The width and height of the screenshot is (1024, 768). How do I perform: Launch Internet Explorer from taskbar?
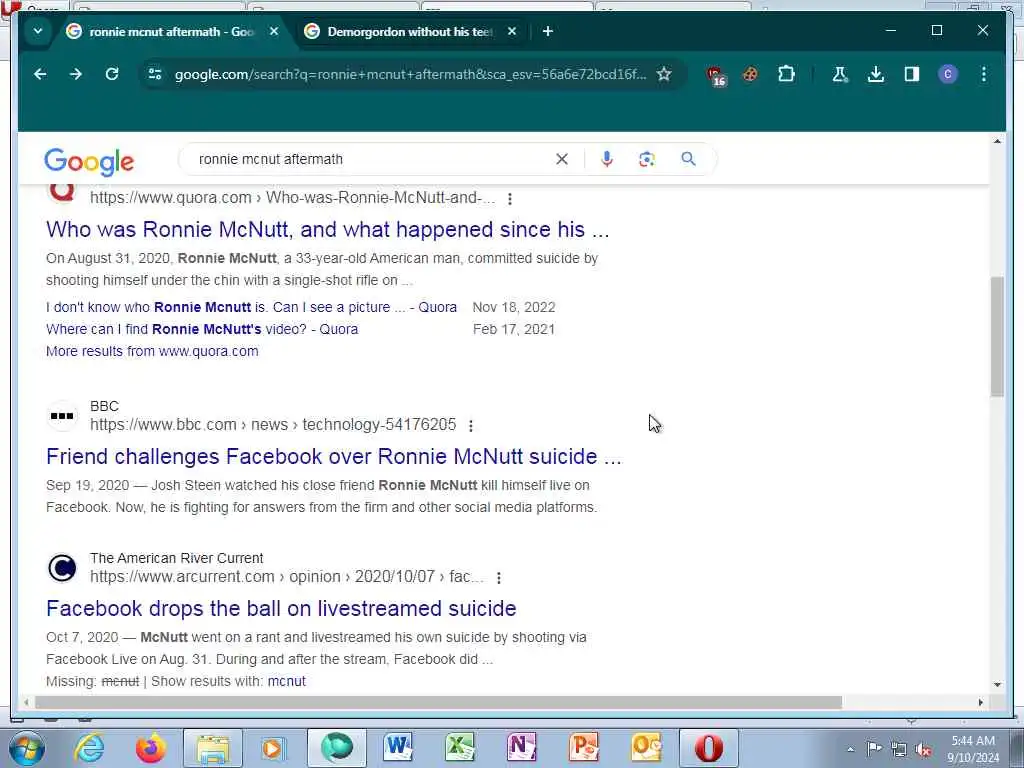[89, 748]
